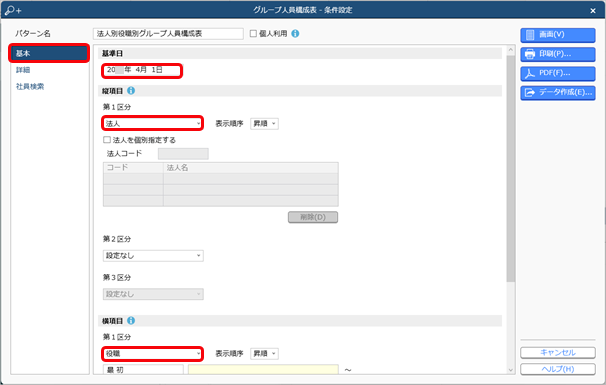Open 表示順序 dropdown next to 役職

(264, 353)
